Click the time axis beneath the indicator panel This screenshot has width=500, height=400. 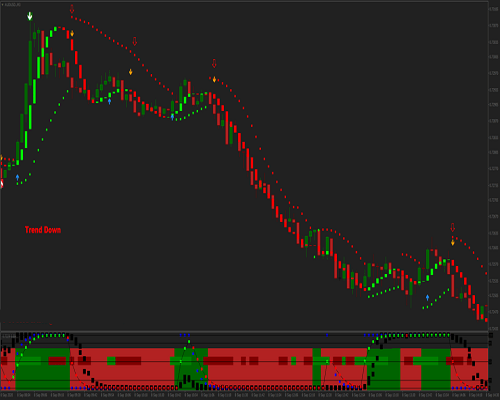point(244,395)
